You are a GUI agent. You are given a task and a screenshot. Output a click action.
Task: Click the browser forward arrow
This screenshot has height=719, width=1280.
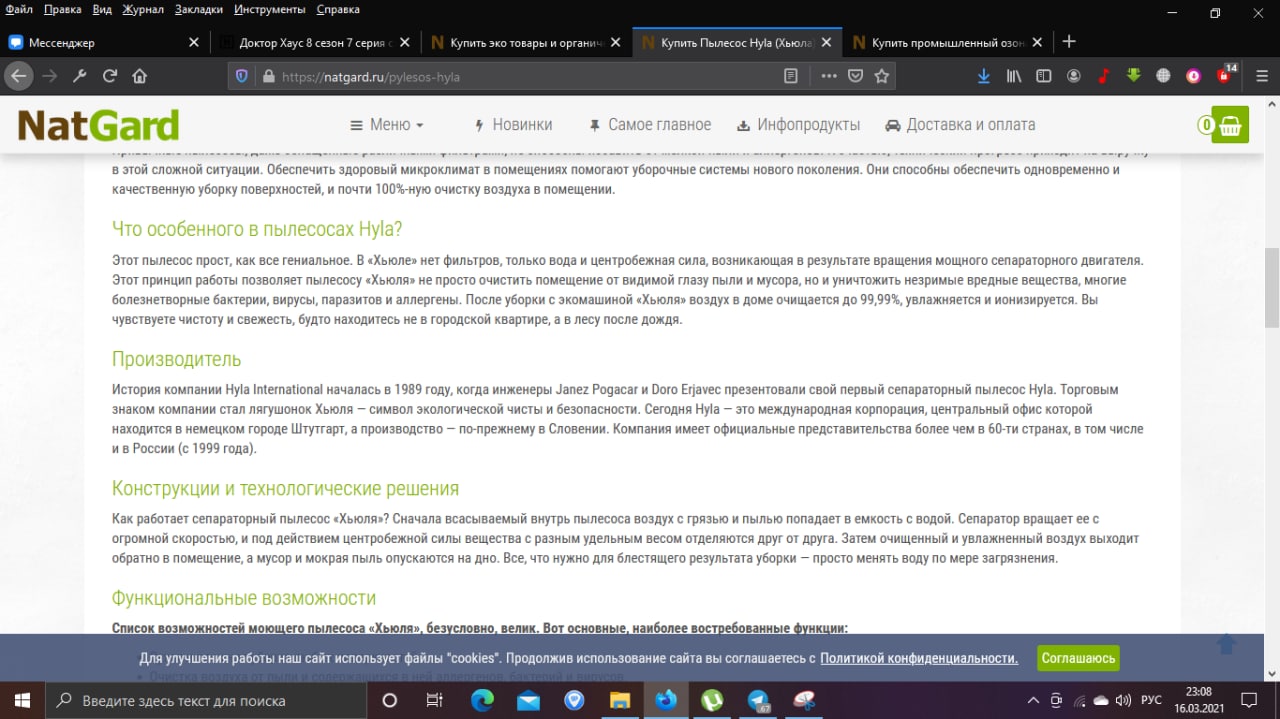coord(50,76)
